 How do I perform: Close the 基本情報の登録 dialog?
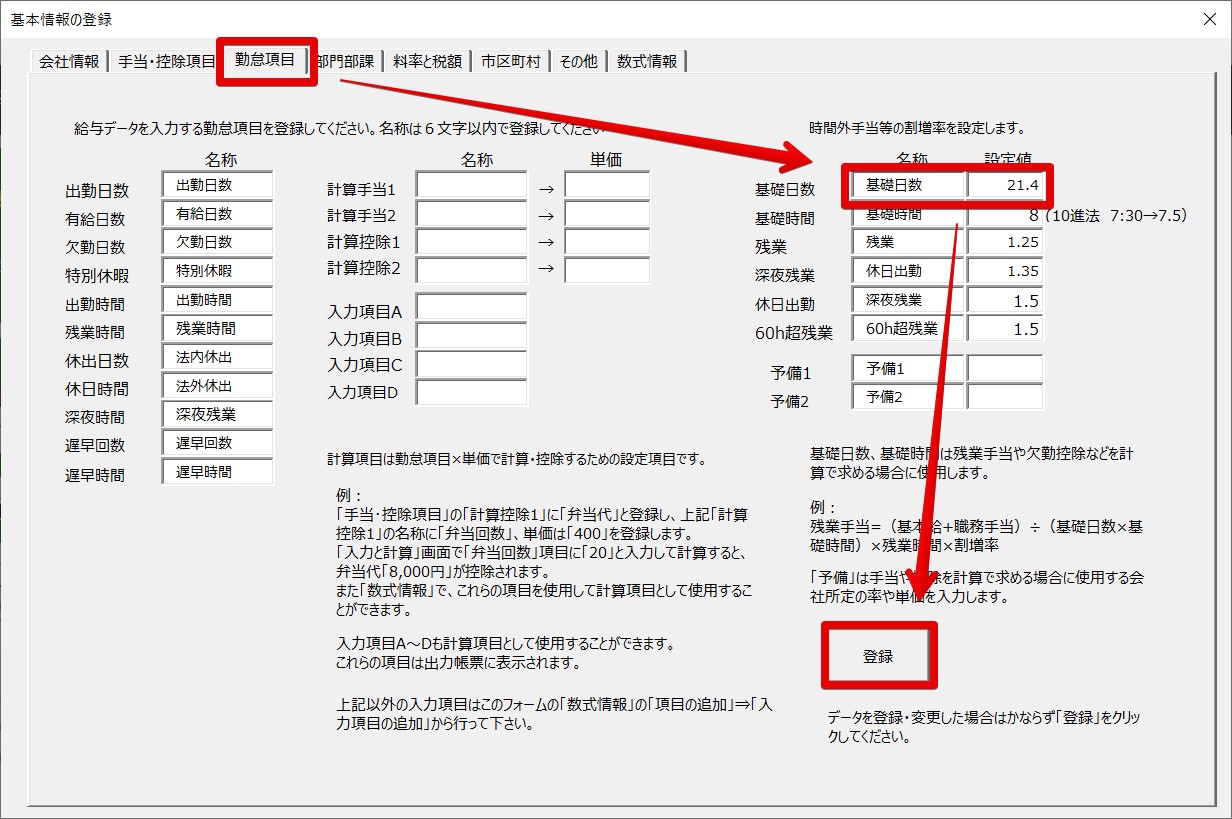pyautogui.click(x=1208, y=19)
